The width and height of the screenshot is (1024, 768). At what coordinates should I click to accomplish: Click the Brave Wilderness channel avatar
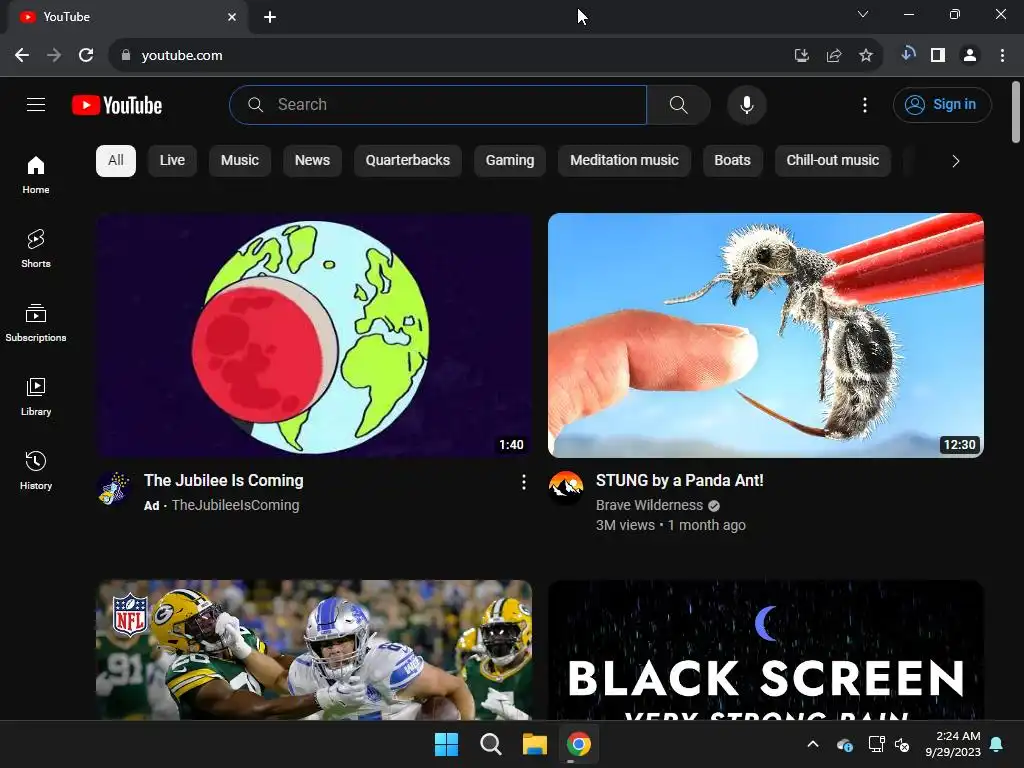coord(566,488)
